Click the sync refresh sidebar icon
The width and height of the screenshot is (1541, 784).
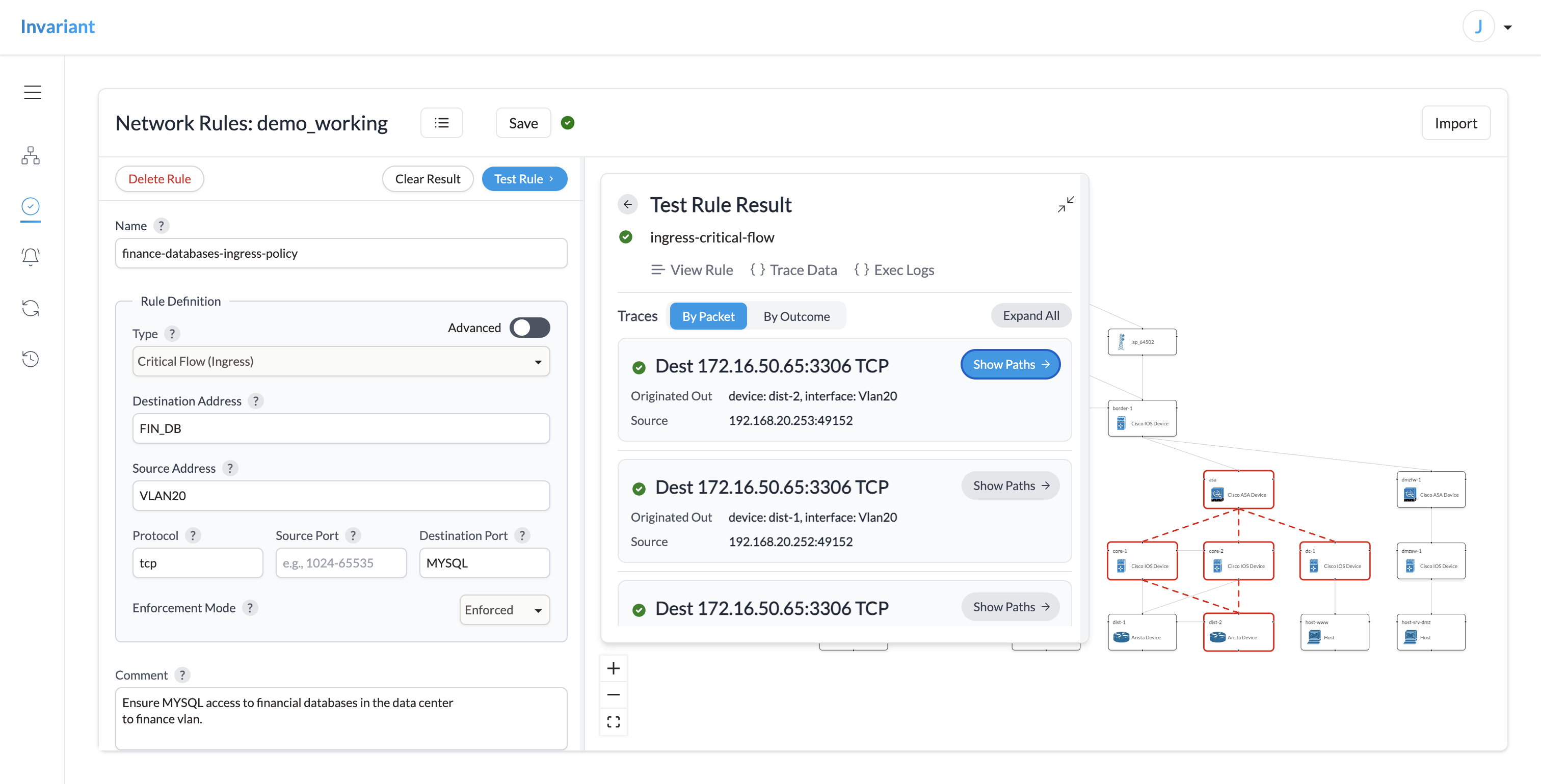[x=31, y=308]
